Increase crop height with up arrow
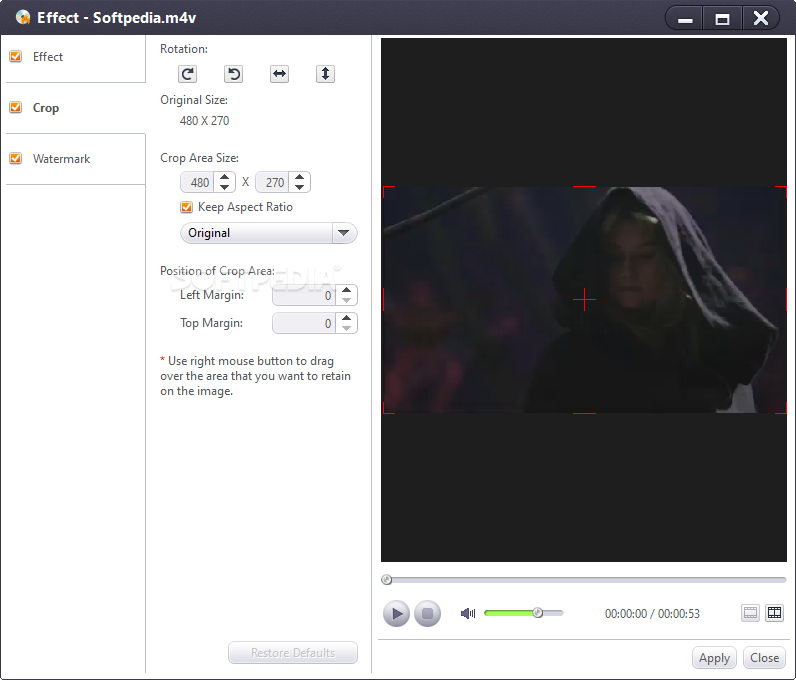The width and height of the screenshot is (796, 680). 300,177
